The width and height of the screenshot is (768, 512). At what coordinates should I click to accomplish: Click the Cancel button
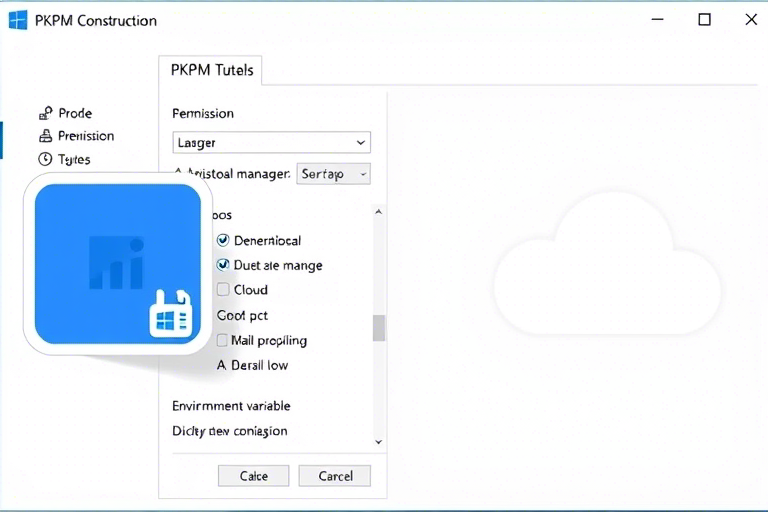tap(335, 476)
